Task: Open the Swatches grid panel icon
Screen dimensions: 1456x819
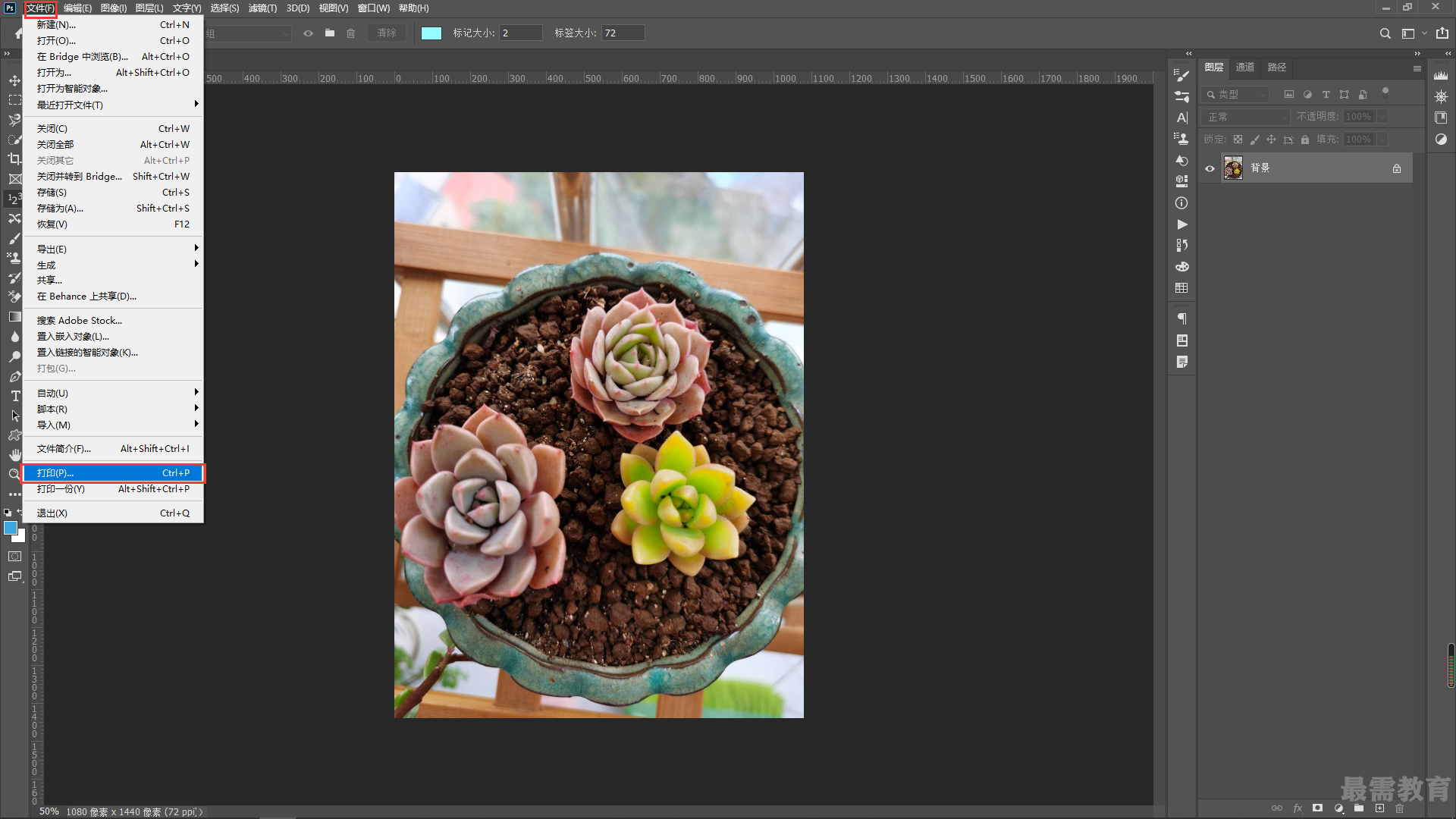Action: point(1181,288)
